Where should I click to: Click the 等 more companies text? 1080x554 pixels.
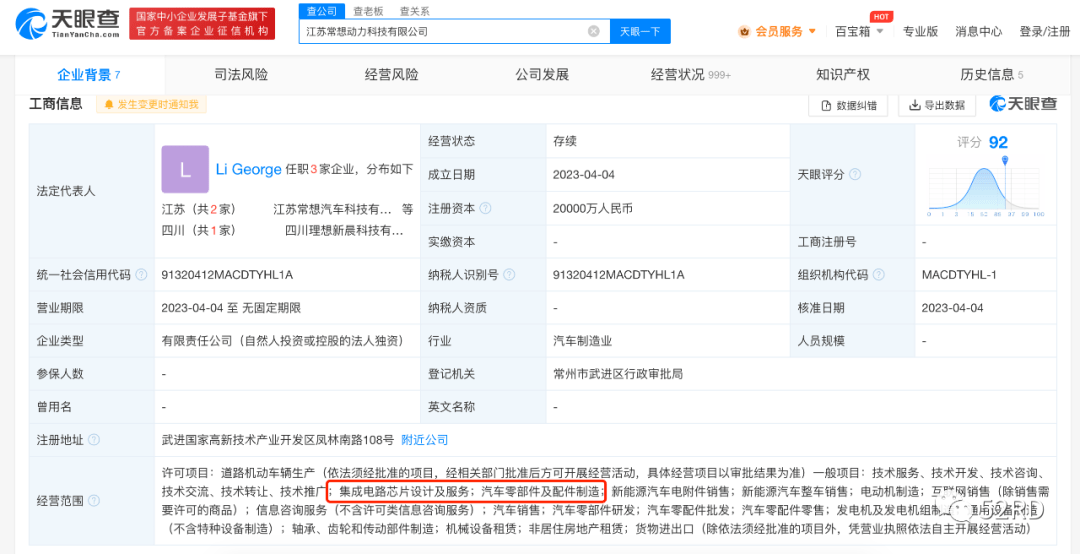pyautogui.click(x=407, y=209)
